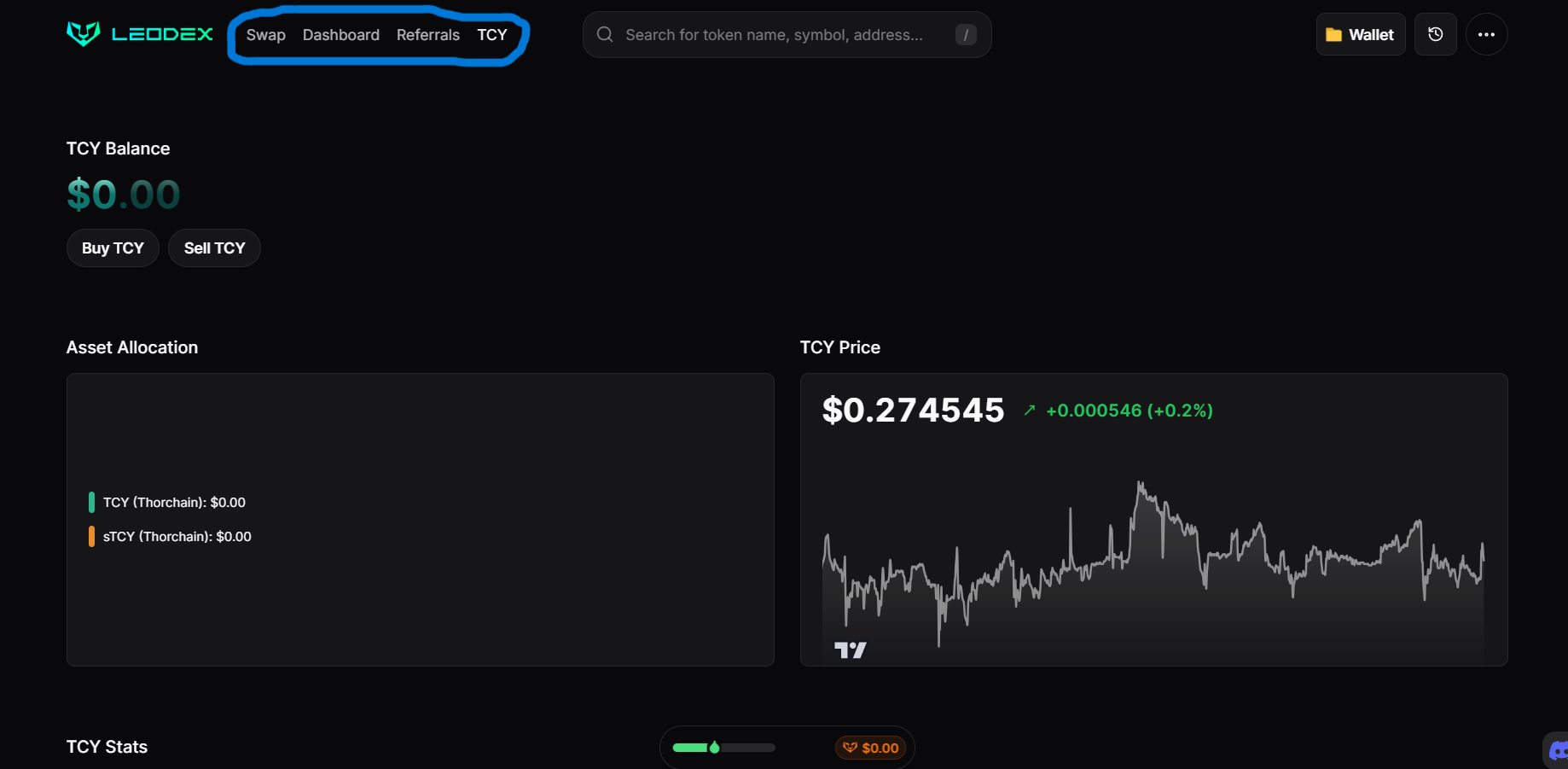Switch to the Referrals tab

coord(427,35)
